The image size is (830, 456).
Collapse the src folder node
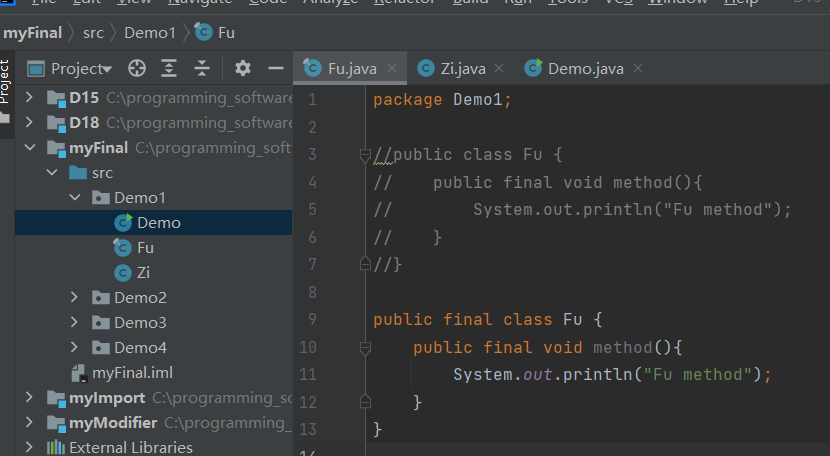[x=52, y=173]
